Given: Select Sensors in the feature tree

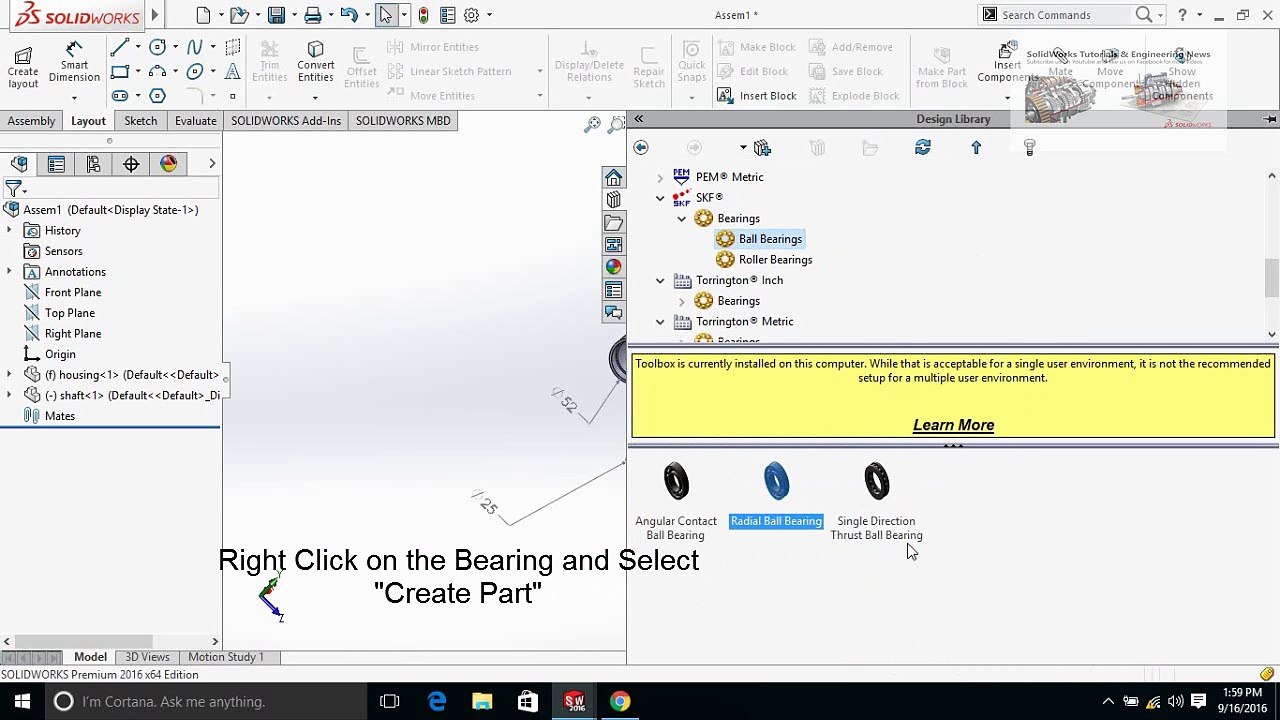Looking at the screenshot, I should tap(63, 251).
